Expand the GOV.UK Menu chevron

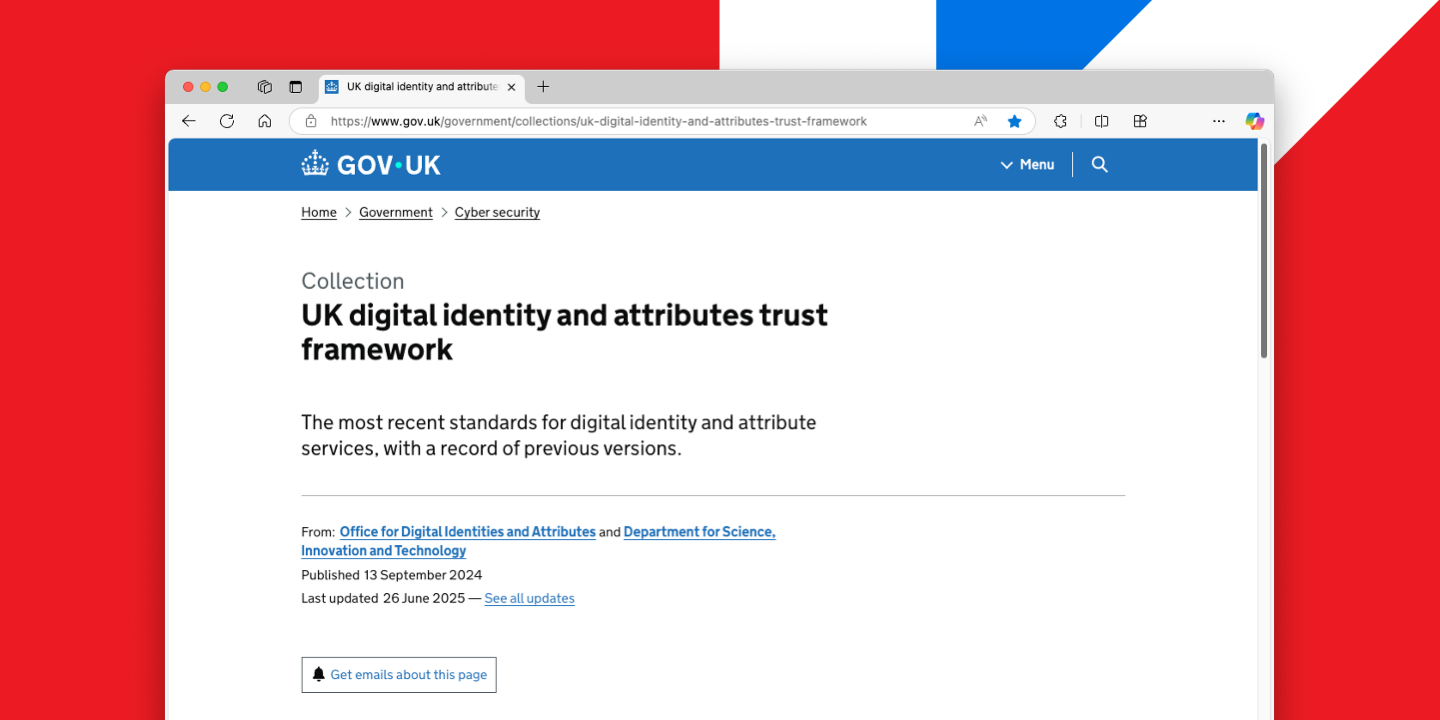point(1006,164)
